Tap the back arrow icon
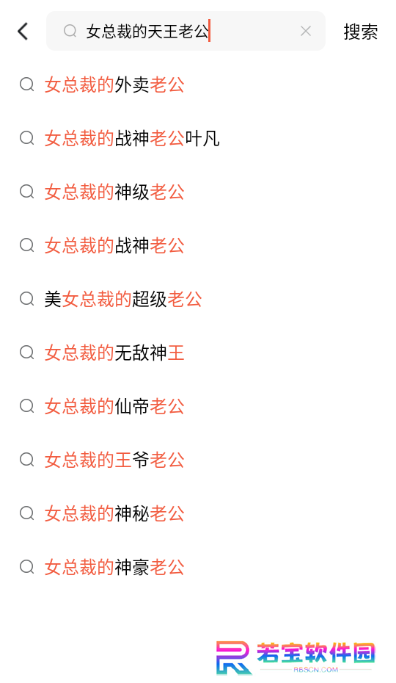 (x=23, y=31)
